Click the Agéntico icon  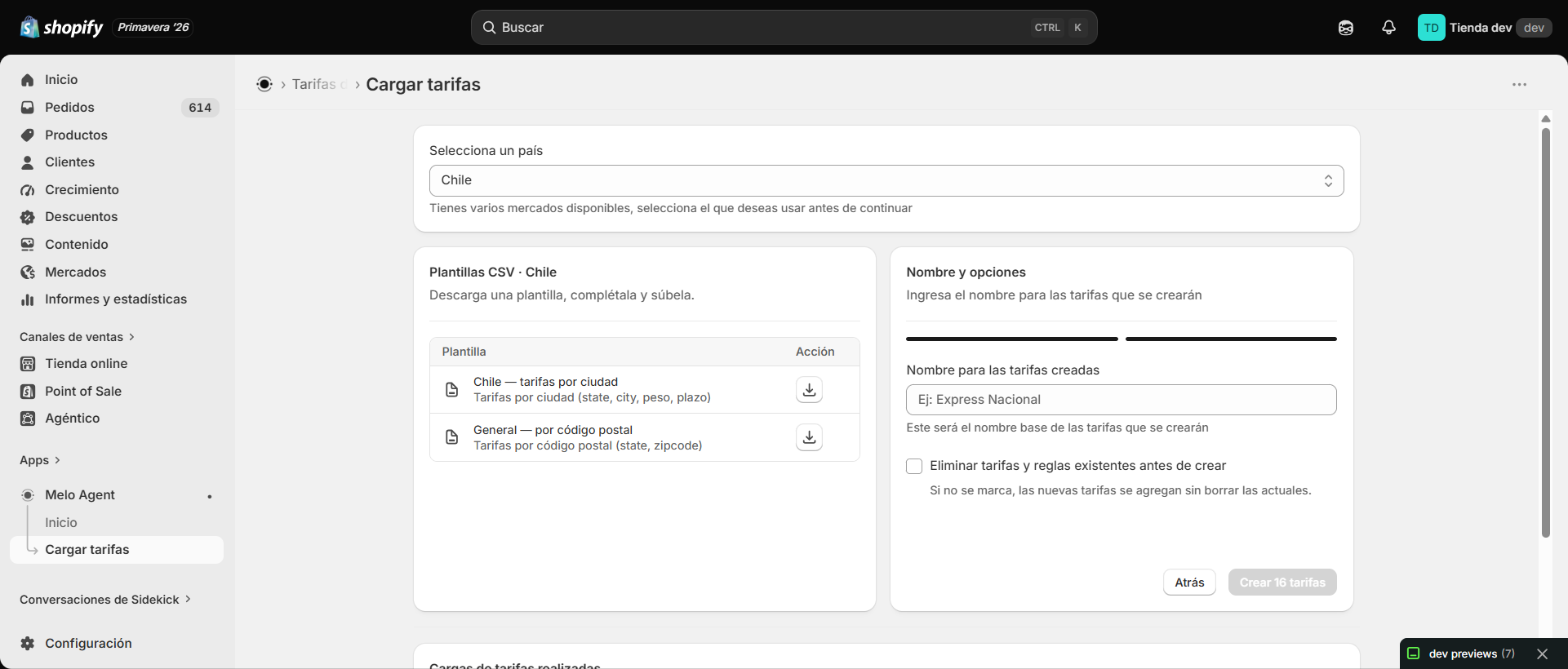(x=28, y=419)
